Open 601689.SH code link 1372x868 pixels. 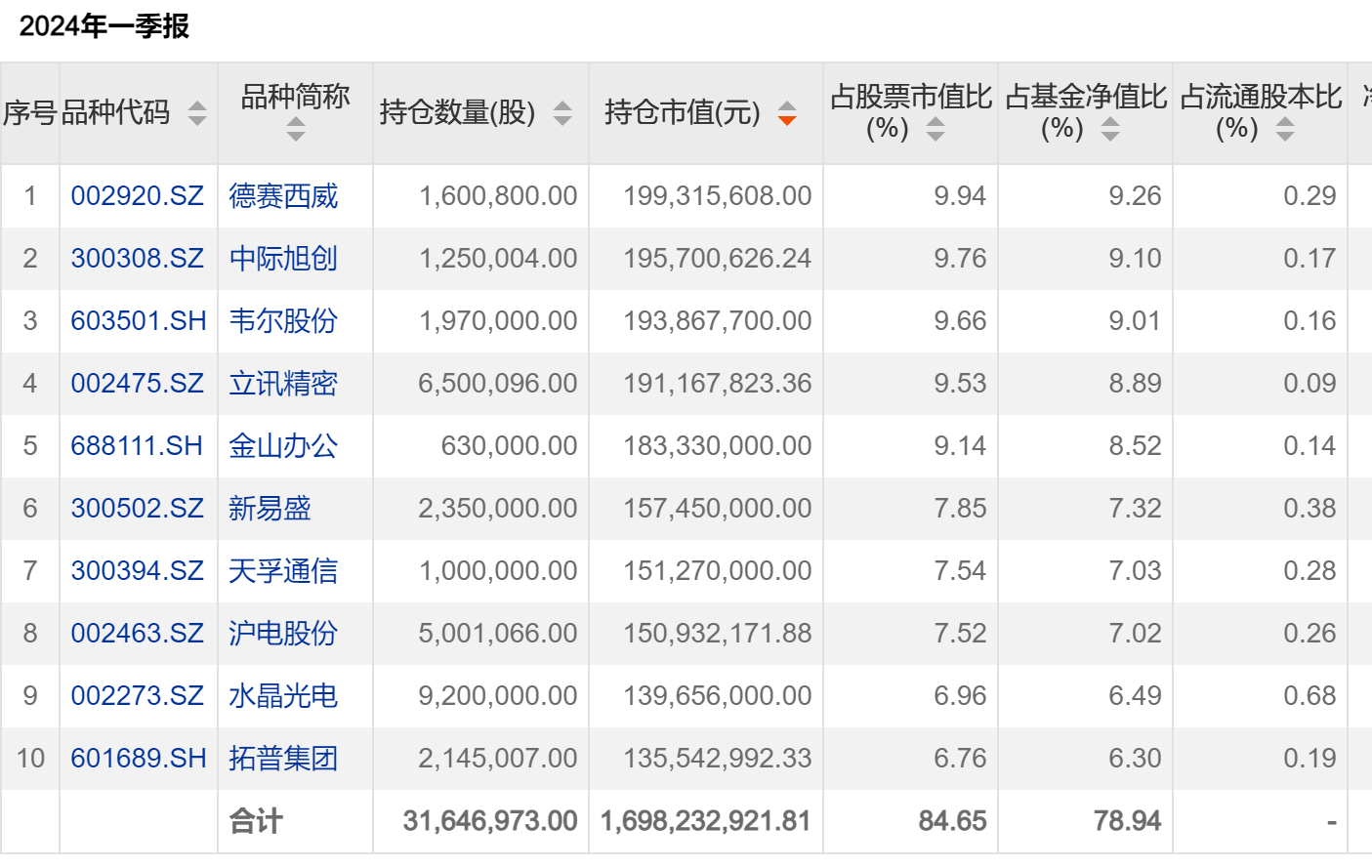coord(138,759)
